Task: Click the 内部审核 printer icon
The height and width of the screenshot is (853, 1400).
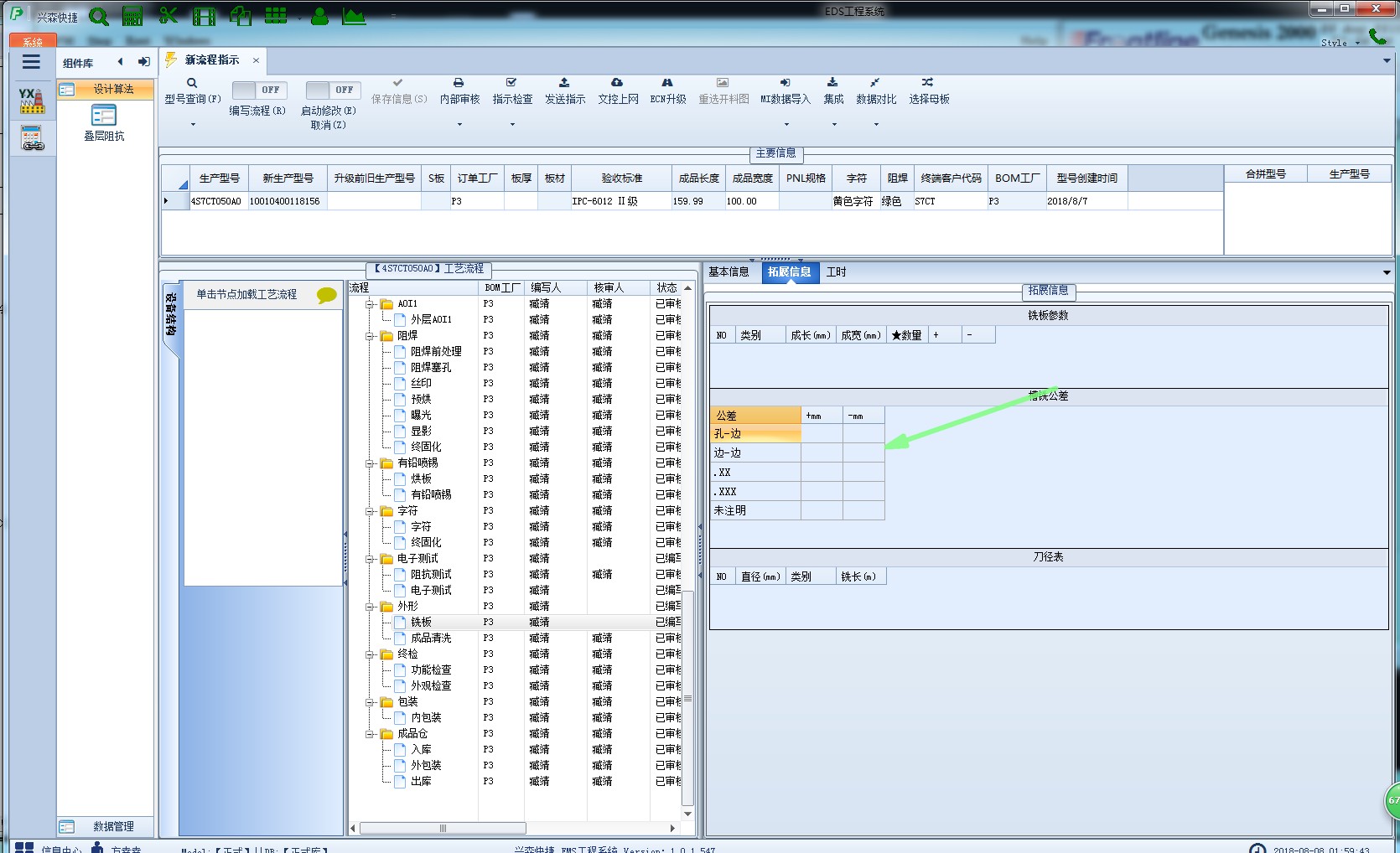Action: [459, 83]
